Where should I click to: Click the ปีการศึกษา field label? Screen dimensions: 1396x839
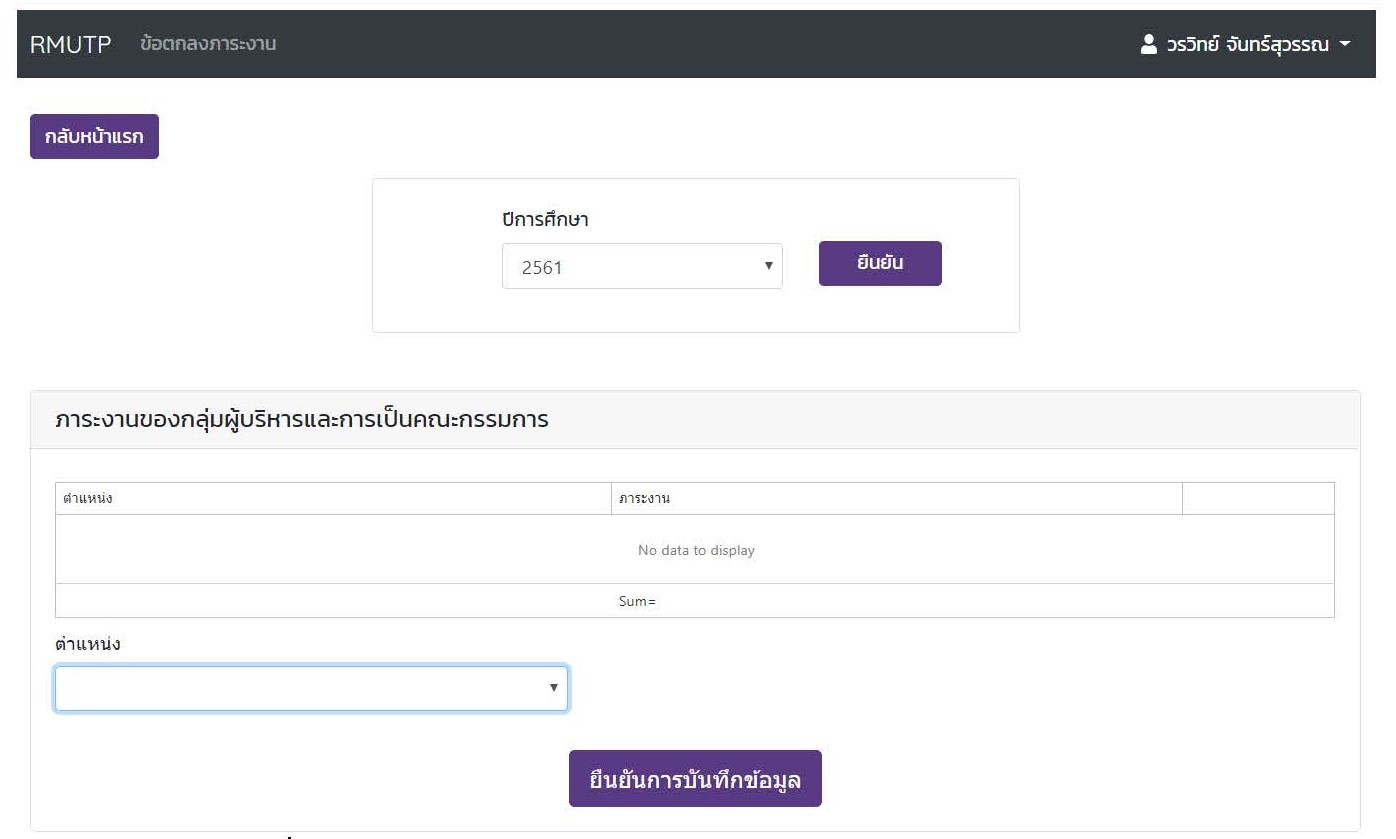pyautogui.click(x=545, y=220)
